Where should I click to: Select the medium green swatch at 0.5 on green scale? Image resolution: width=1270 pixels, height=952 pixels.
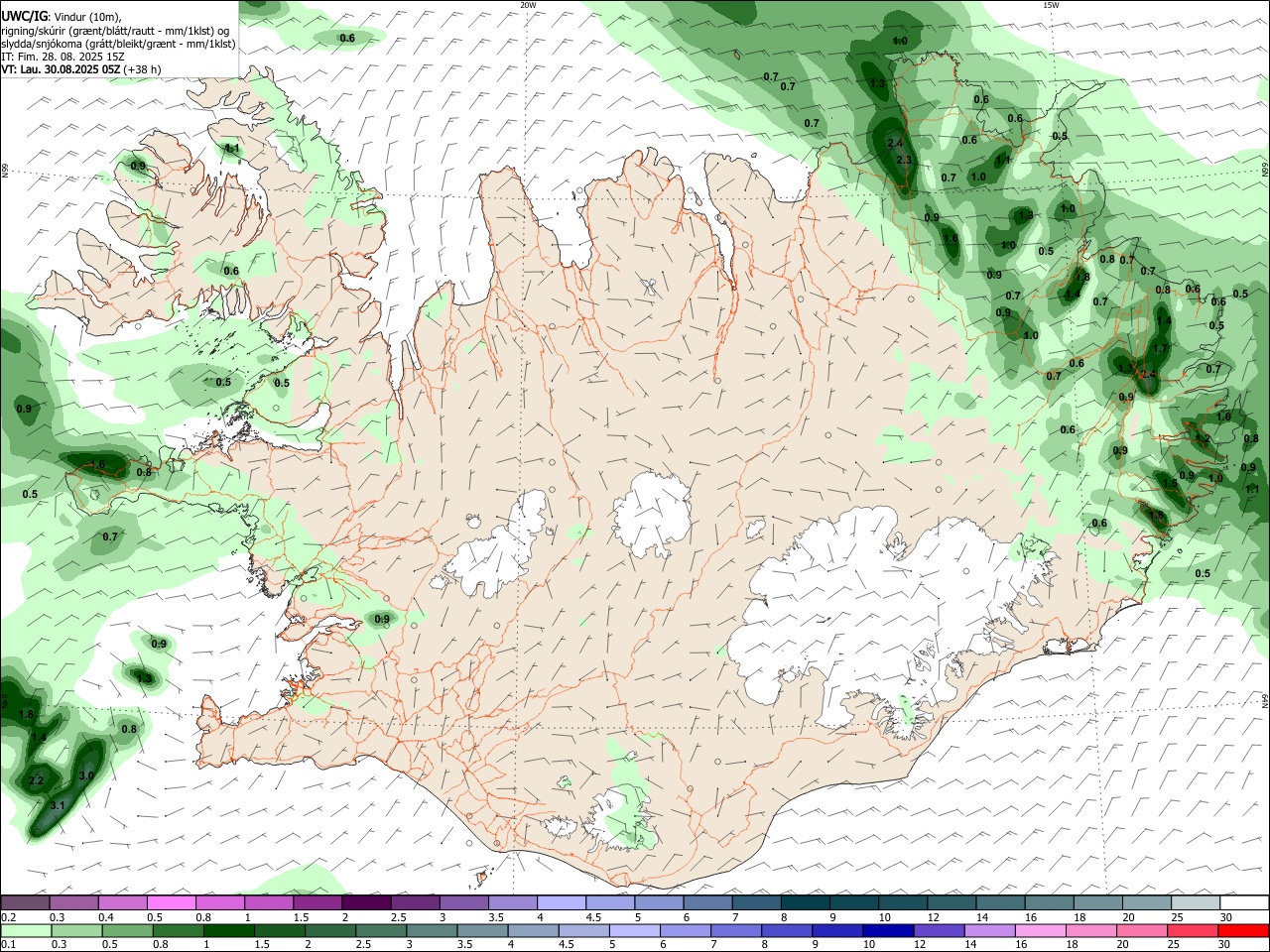127,931
